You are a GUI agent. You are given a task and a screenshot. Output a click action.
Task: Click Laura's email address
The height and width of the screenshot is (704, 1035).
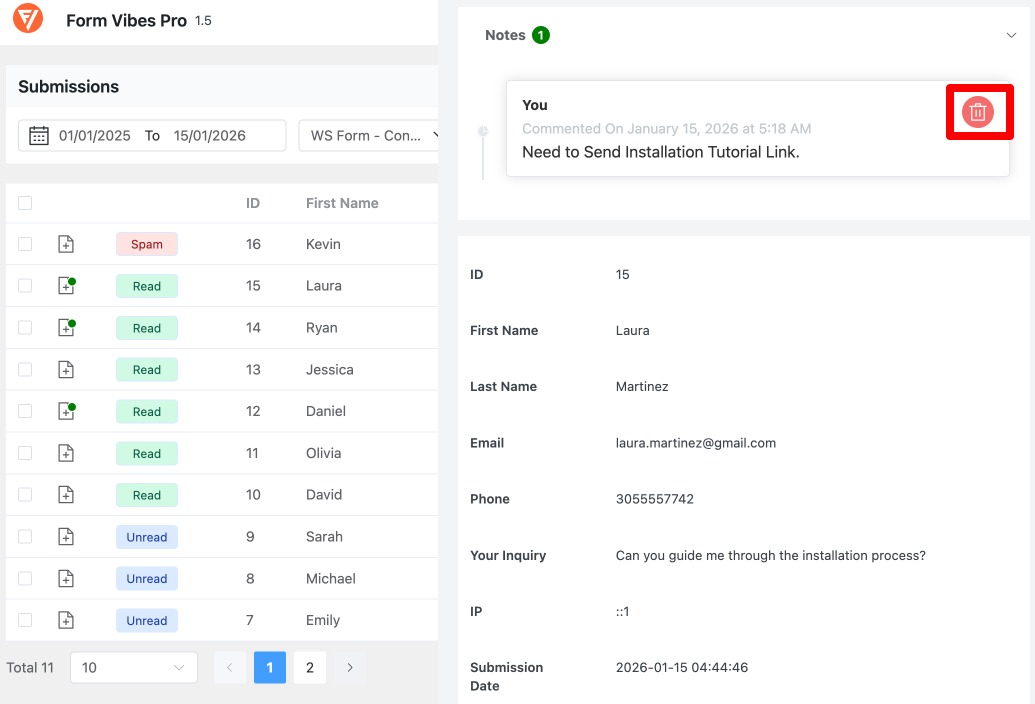tap(695, 443)
